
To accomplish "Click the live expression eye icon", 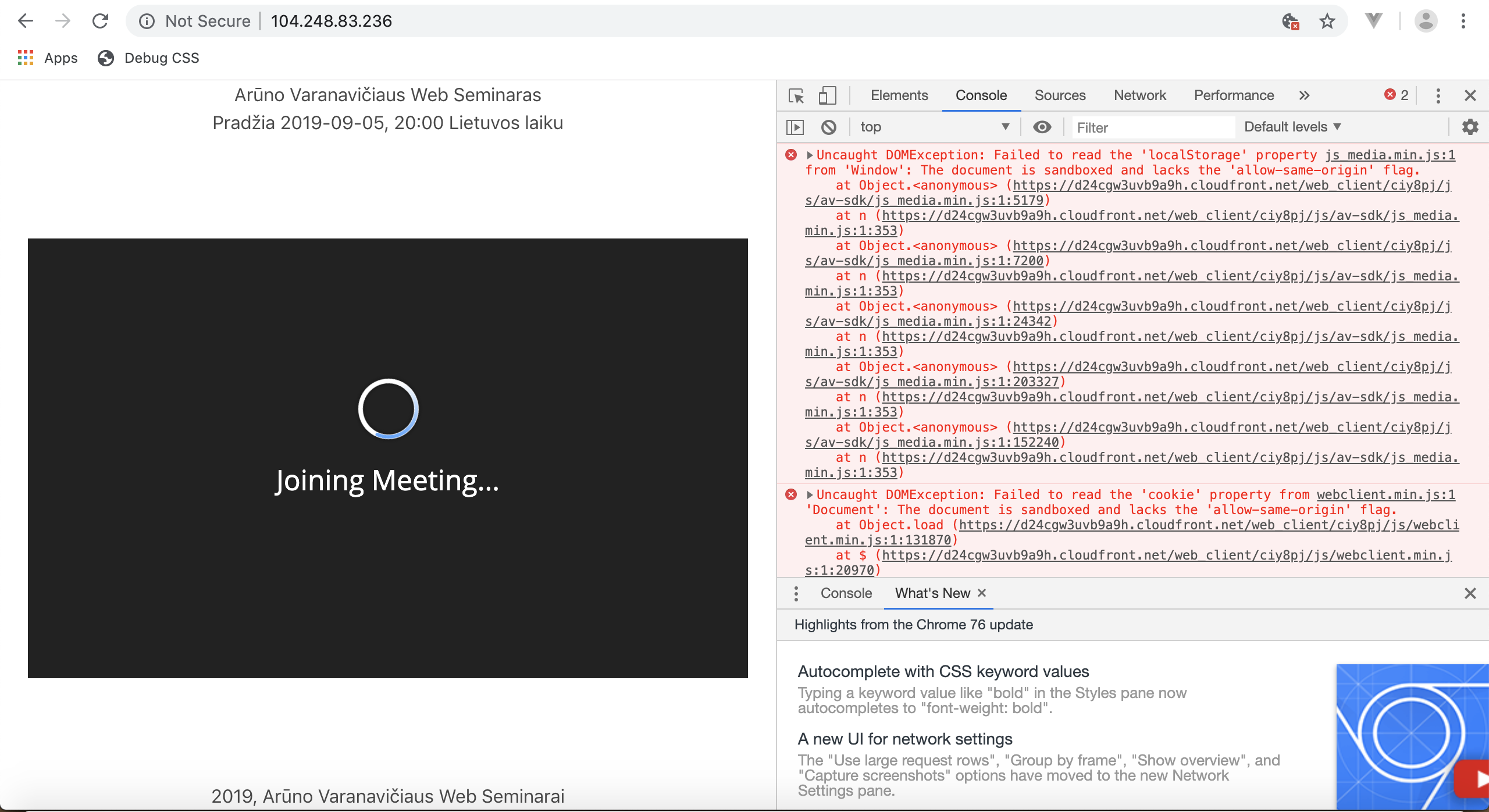I will 1042,127.
